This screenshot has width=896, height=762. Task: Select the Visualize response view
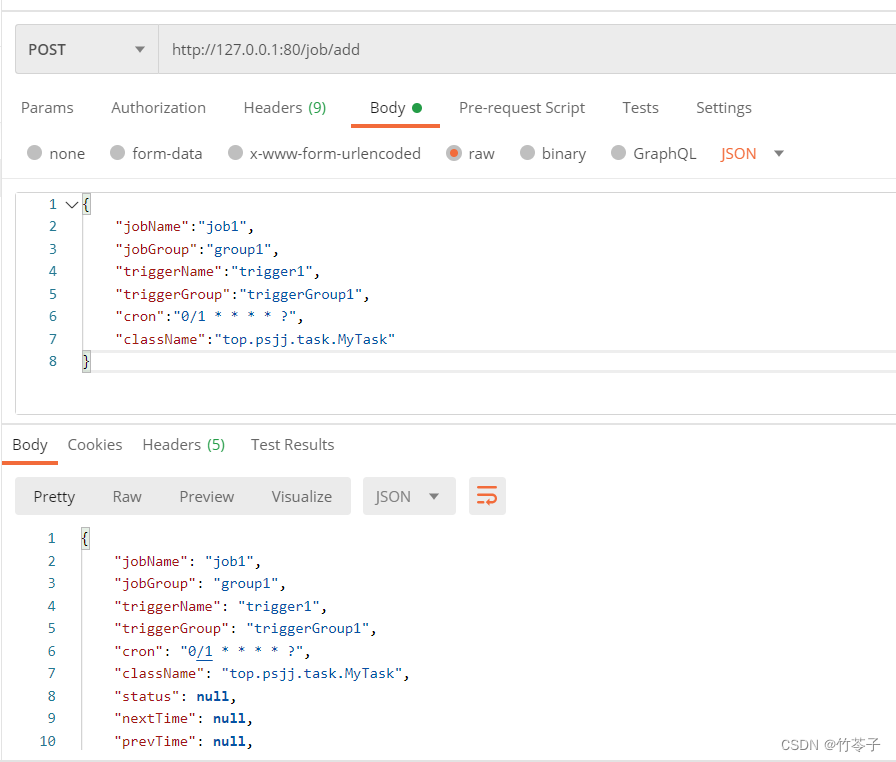pyautogui.click(x=302, y=496)
